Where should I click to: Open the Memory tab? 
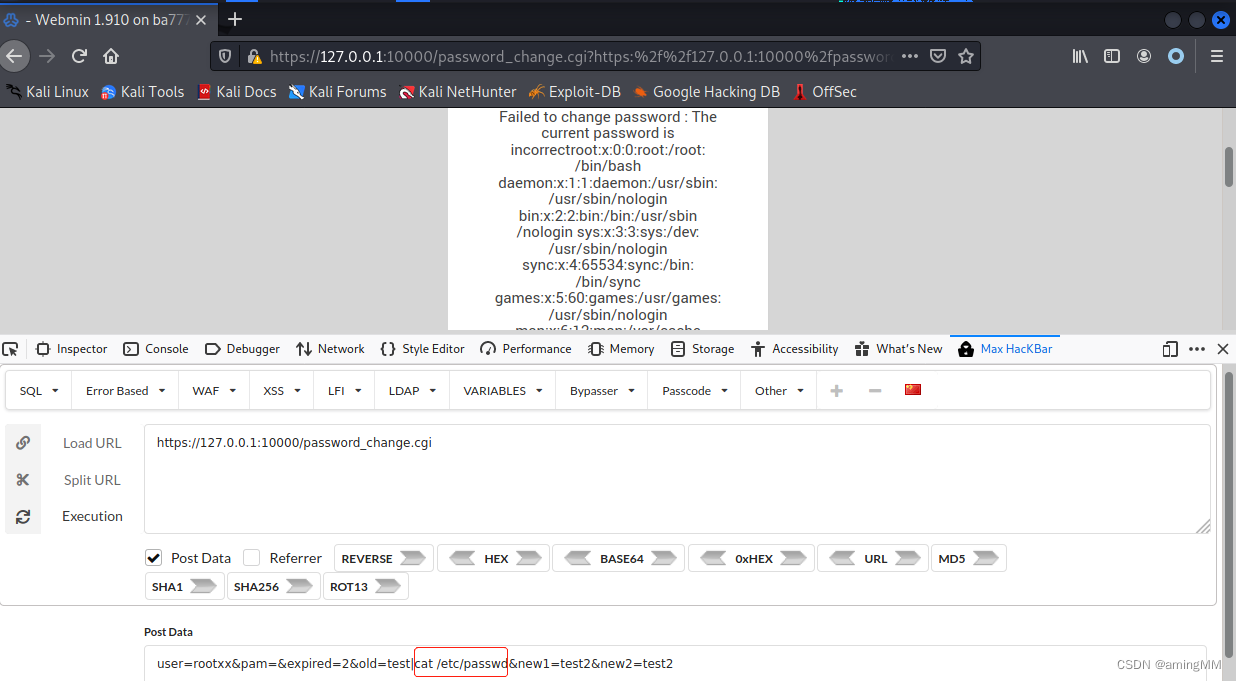(621, 349)
